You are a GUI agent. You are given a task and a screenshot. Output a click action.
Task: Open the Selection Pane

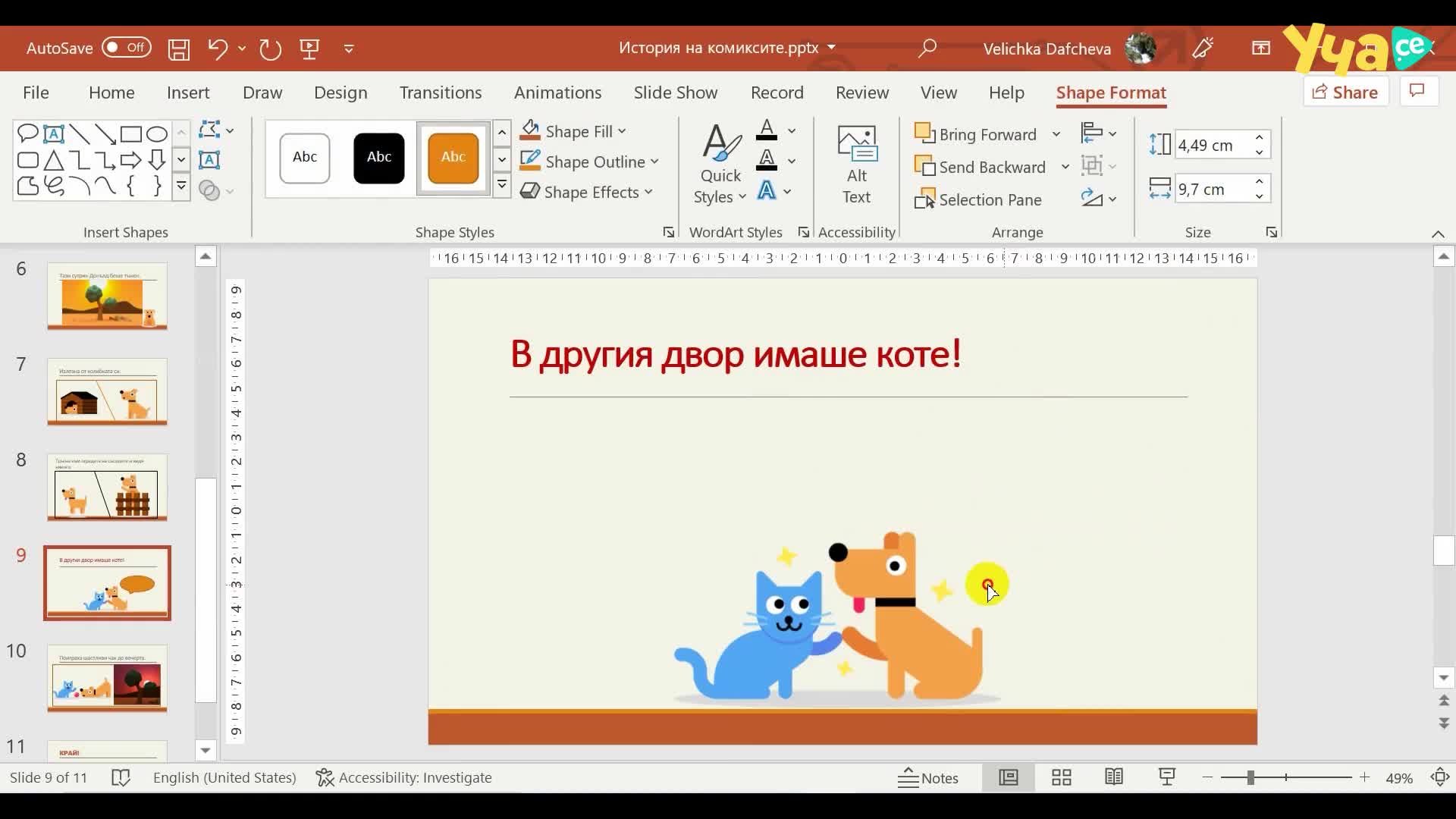[x=979, y=199]
